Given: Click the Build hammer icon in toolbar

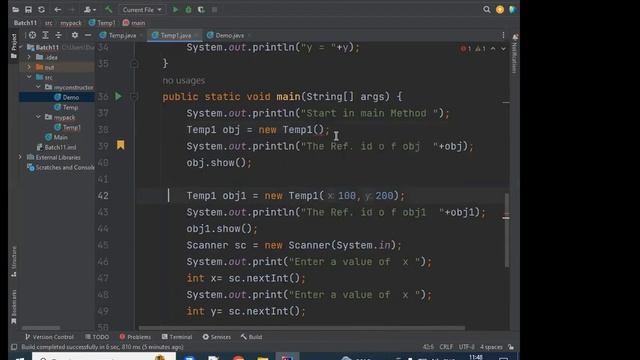Looking at the screenshot, I should [x=108, y=9].
